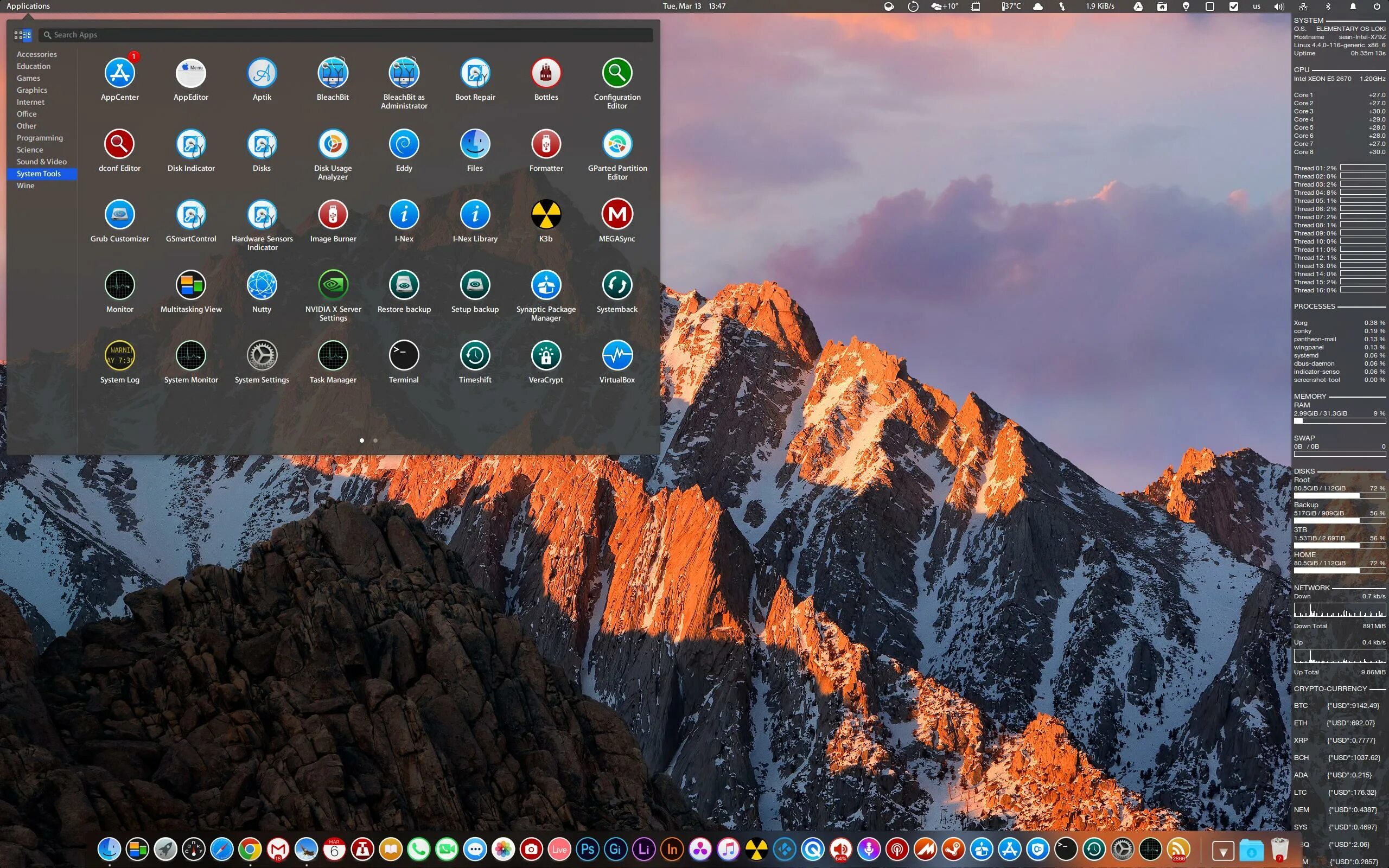The image size is (1389, 868).
Task: Click the date and time in panel
Action: click(x=694, y=7)
